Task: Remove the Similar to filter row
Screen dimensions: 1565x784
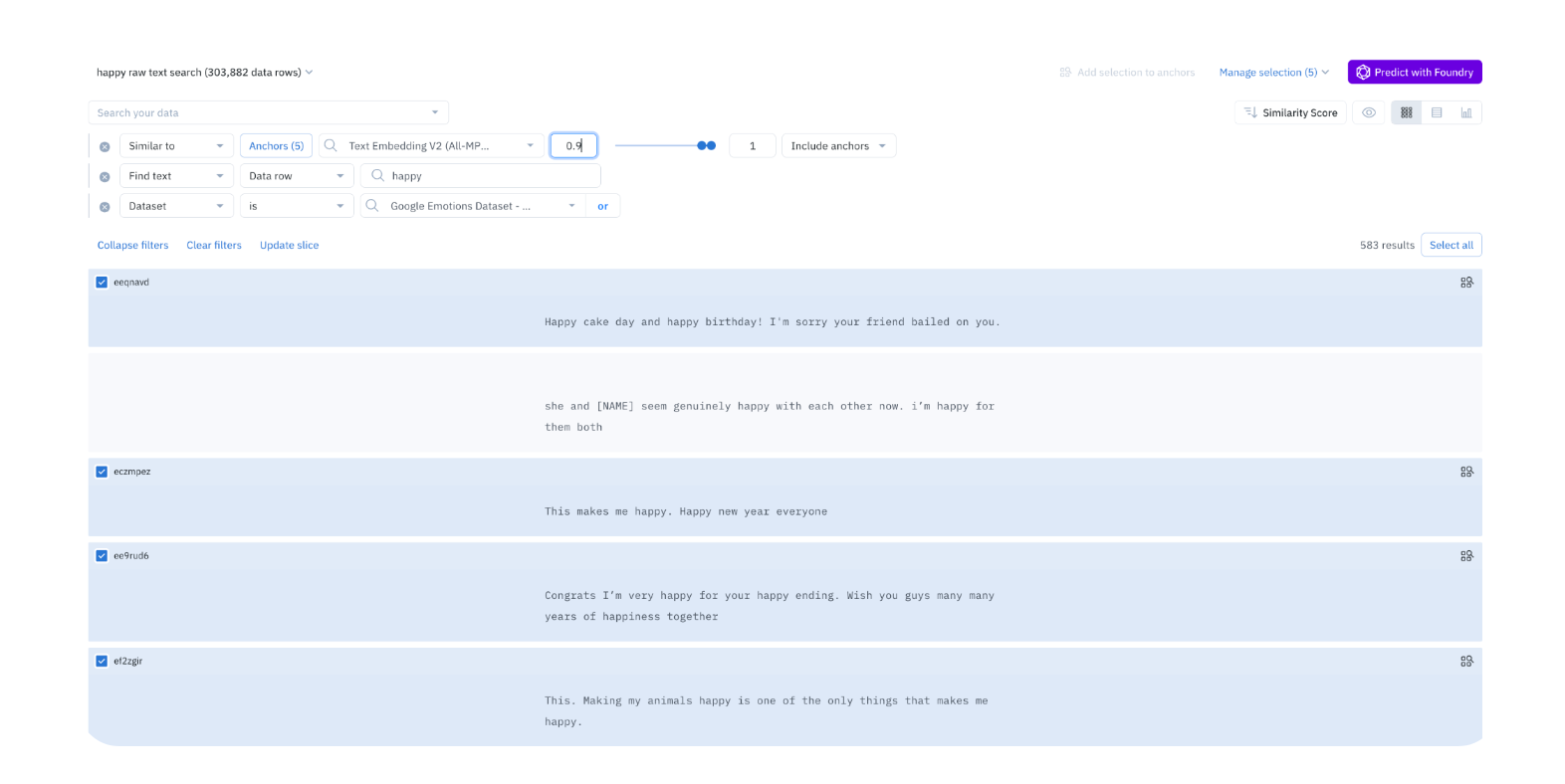Action: pos(105,146)
